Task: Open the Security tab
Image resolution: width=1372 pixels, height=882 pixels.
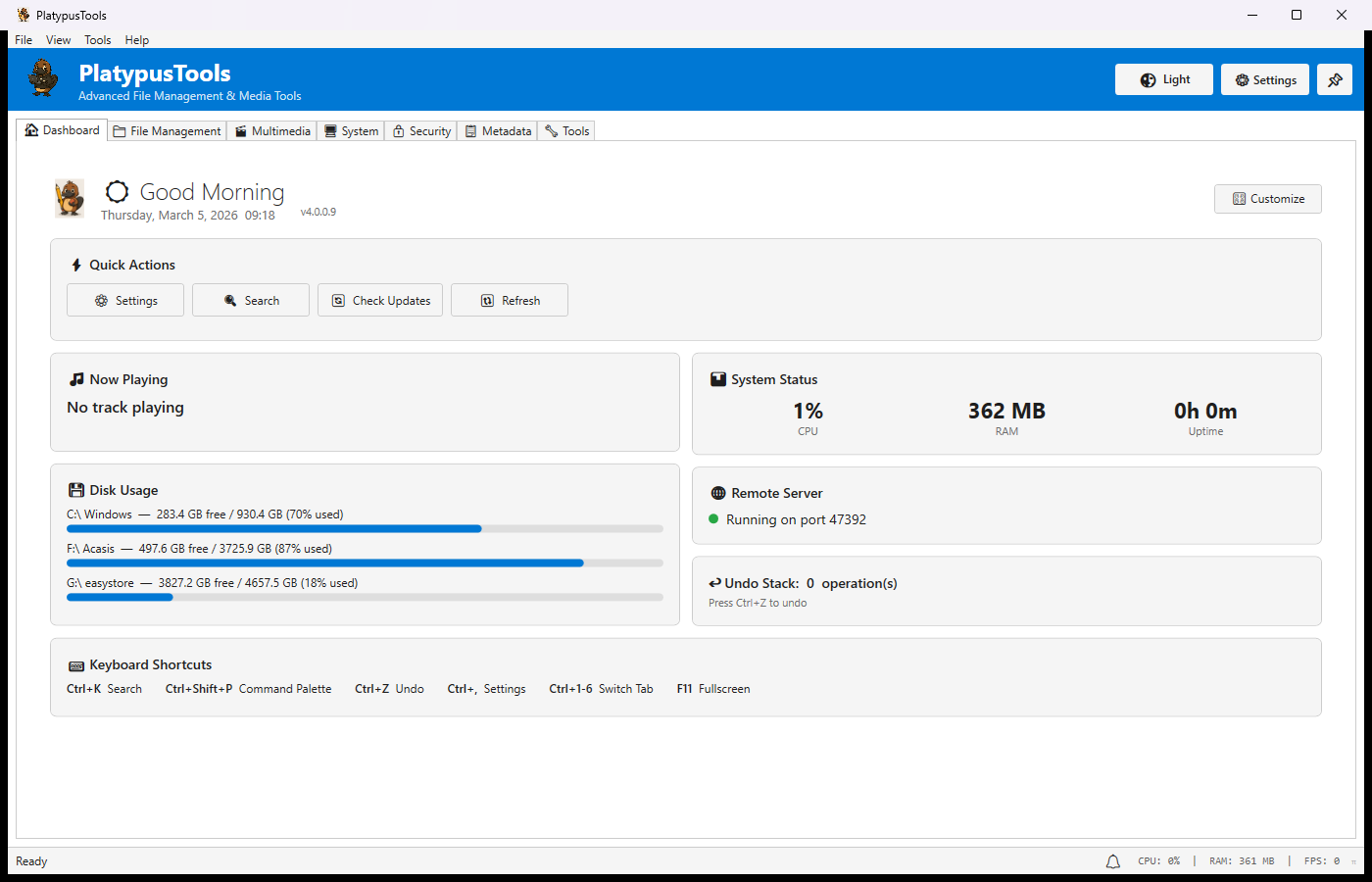Action: point(420,130)
